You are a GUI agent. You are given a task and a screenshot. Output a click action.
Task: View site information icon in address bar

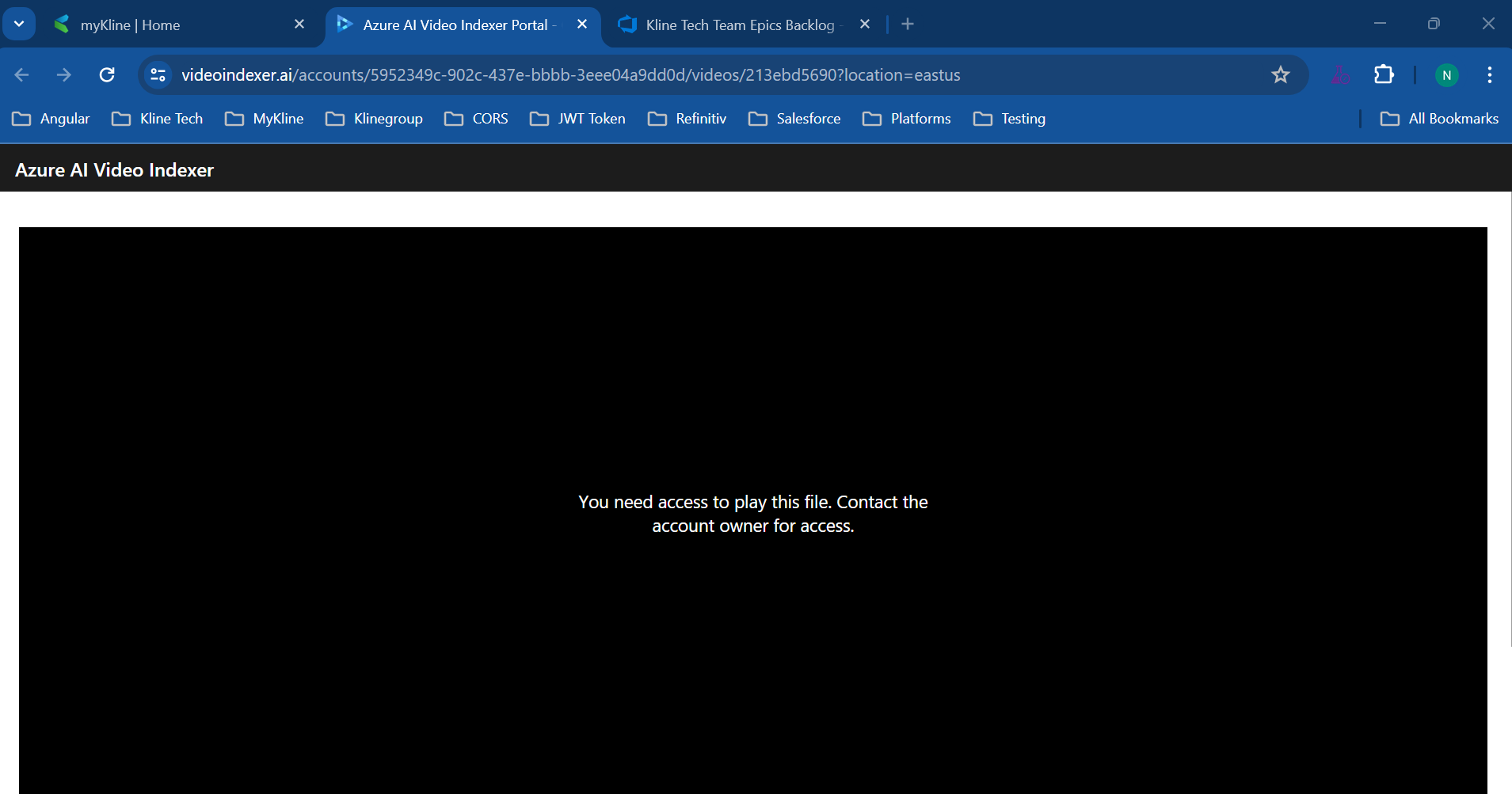[x=158, y=74]
